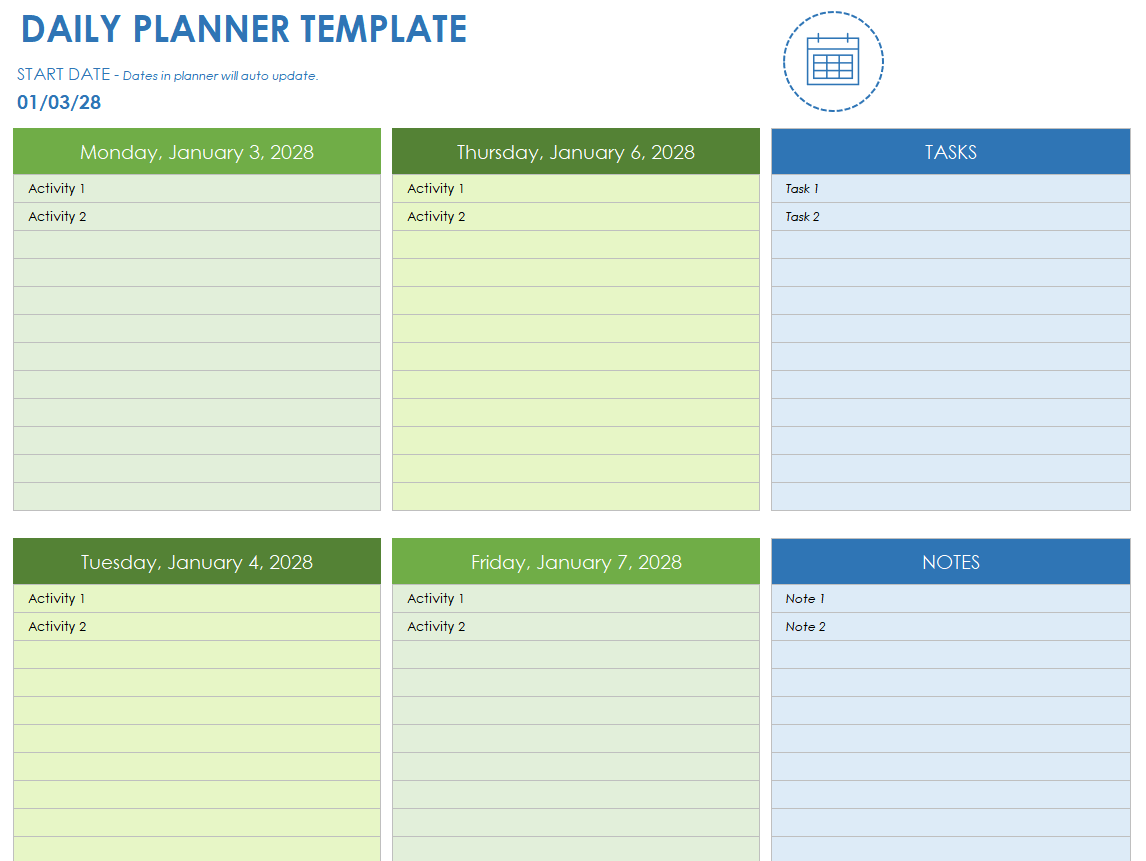
Task: Select the start date 01/03/28 cell
Action: [59, 102]
